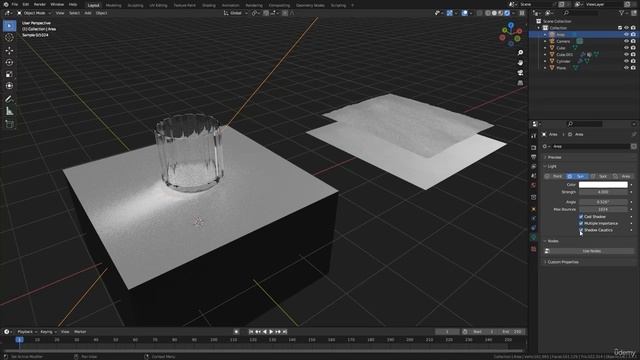Select the Transform tool
This screenshot has width=640, height=360.
pyautogui.click(x=9, y=86)
